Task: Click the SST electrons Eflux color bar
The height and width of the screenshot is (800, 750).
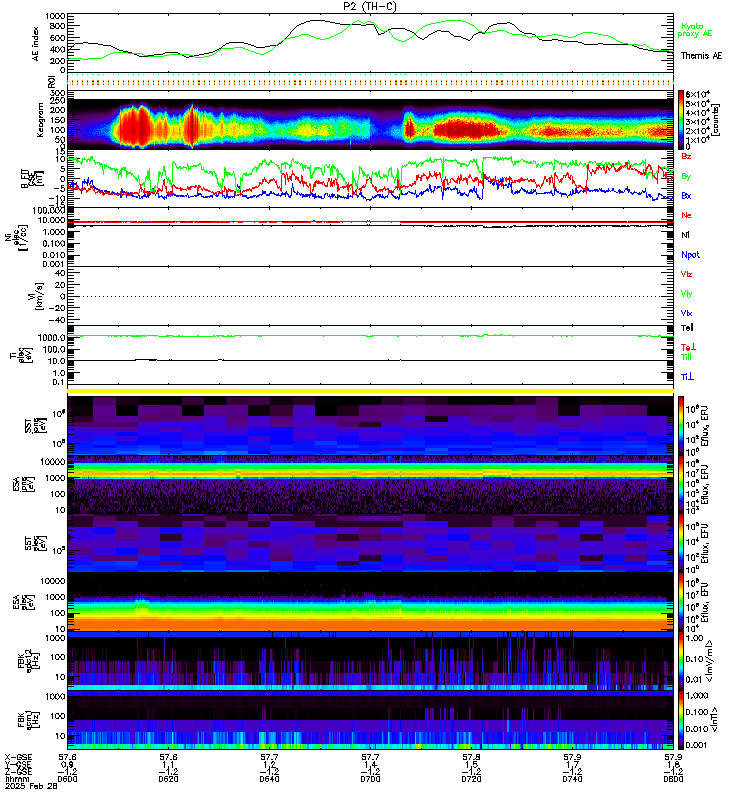Action: click(x=681, y=543)
